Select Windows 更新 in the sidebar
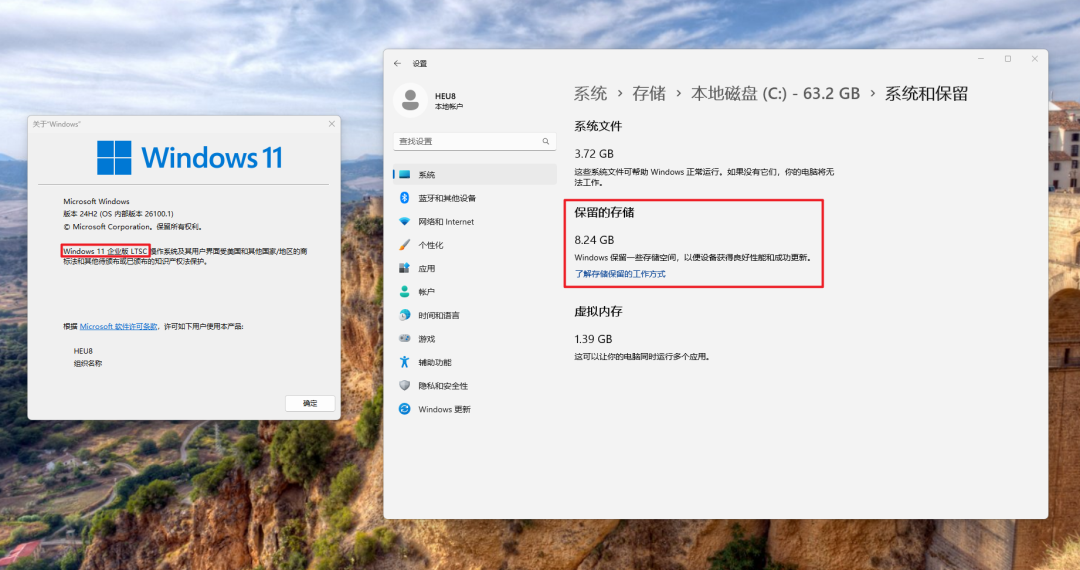 (x=475, y=409)
